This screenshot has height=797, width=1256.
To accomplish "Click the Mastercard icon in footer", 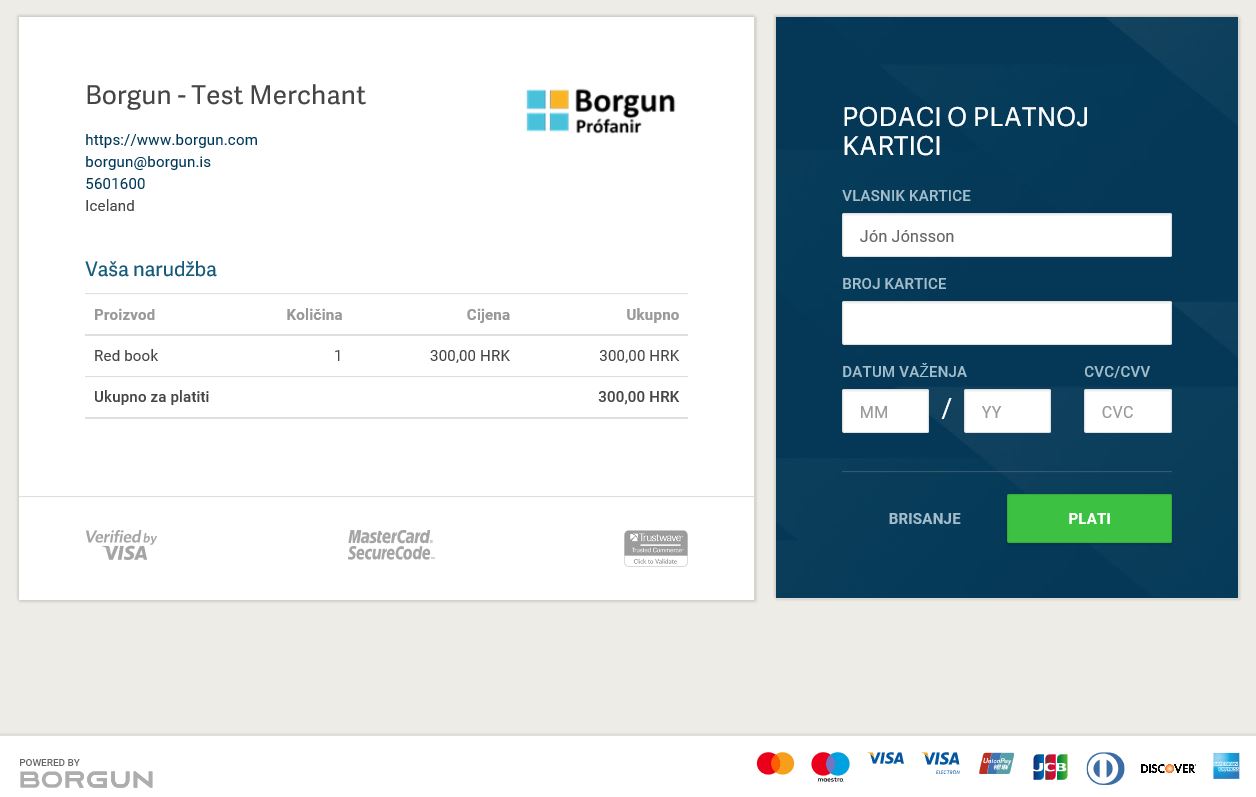I will 775,762.
